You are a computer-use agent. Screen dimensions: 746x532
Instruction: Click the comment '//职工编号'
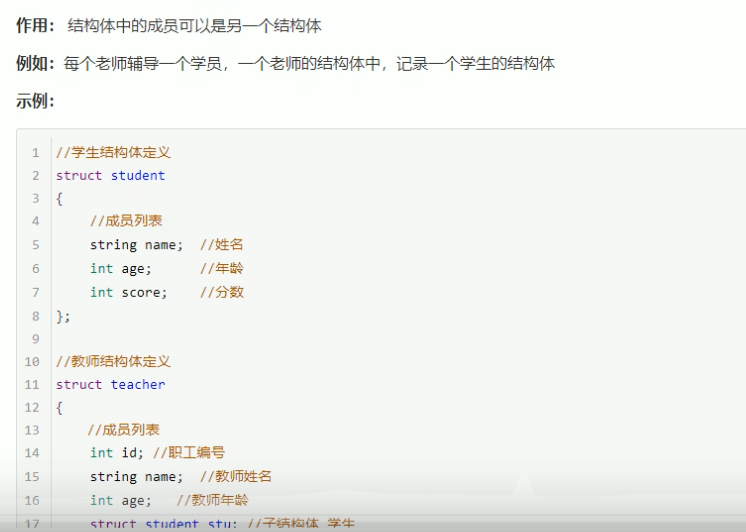(189, 453)
